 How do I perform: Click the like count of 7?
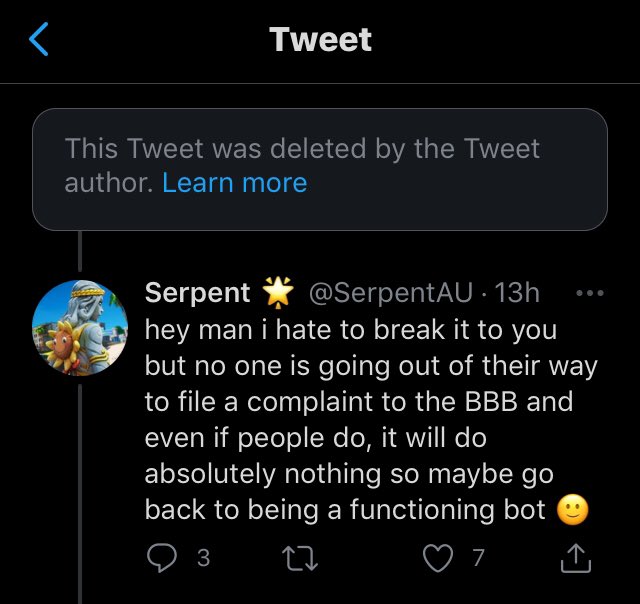coord(478,559)
